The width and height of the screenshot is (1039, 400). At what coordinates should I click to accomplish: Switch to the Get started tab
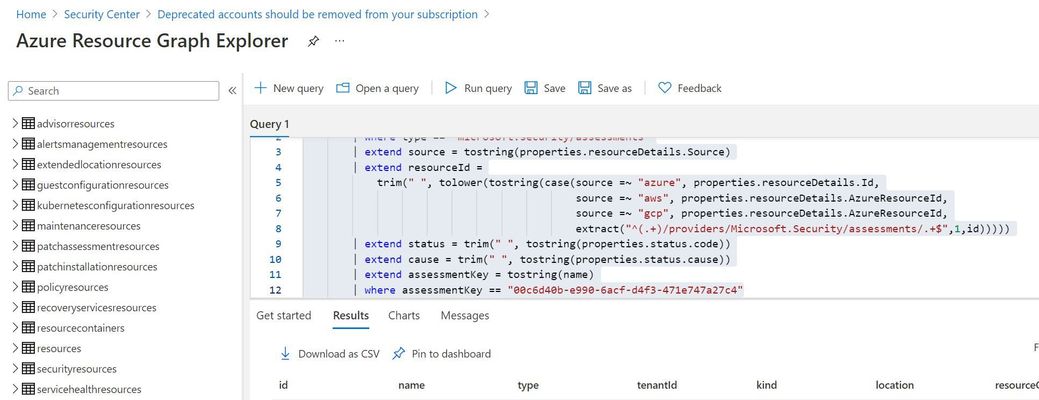(x=284, y=316)
